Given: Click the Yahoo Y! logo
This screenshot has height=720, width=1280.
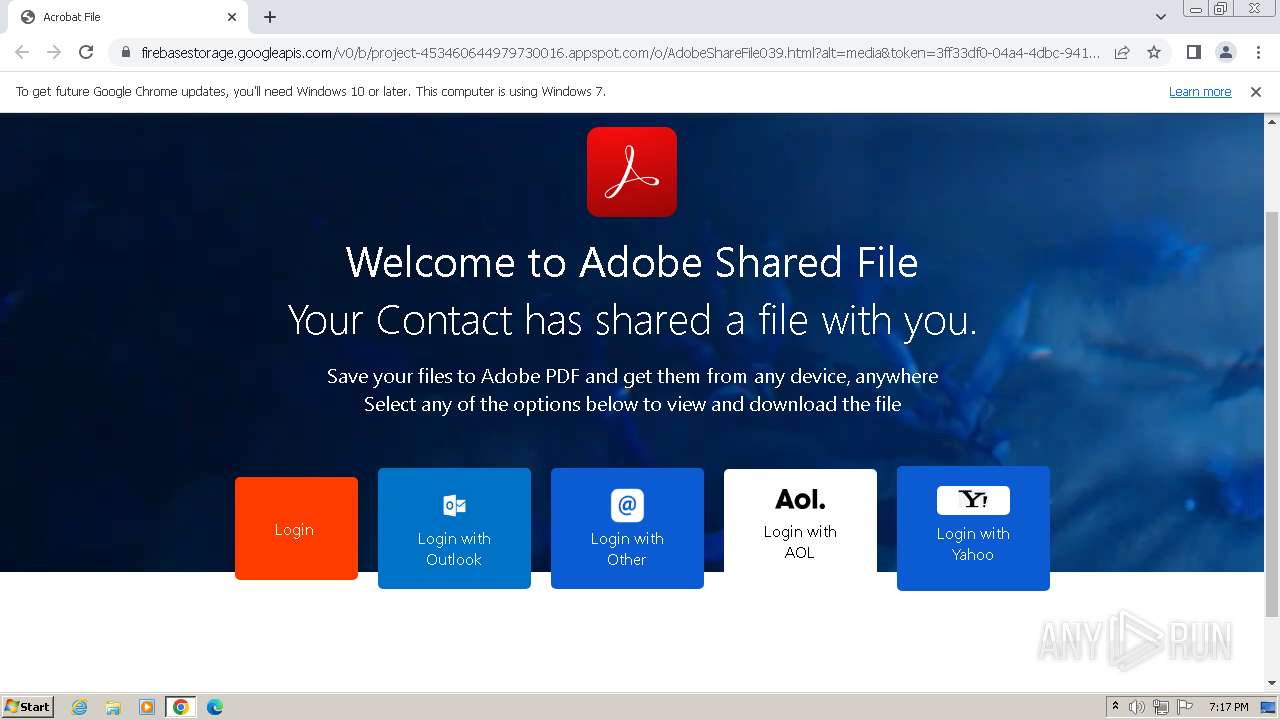Looking at the screenshot, I should 973,500.
